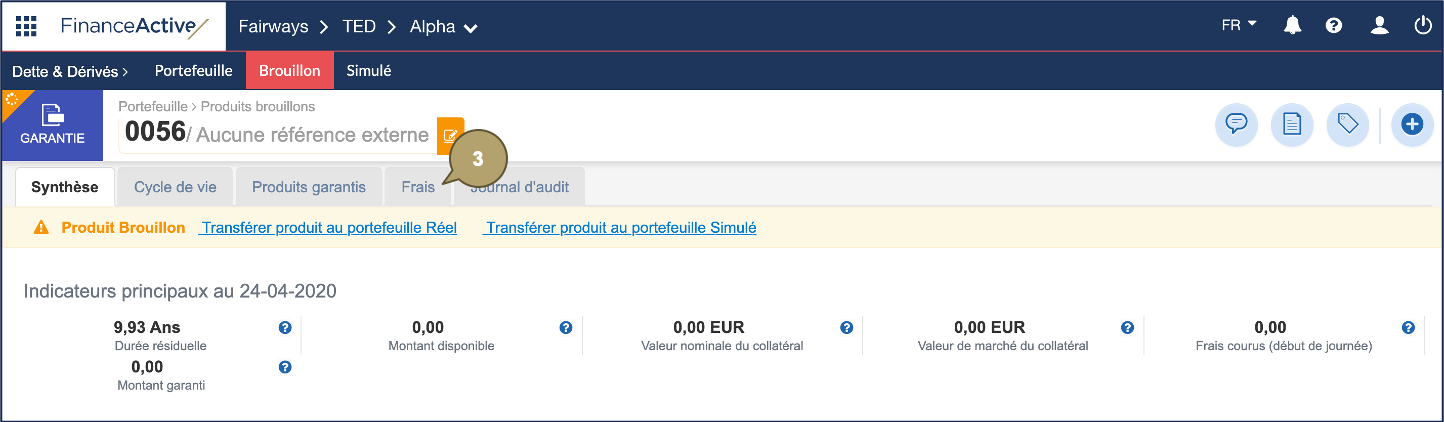
Task: Click the Durée résiduelle label
Action: 161,346
